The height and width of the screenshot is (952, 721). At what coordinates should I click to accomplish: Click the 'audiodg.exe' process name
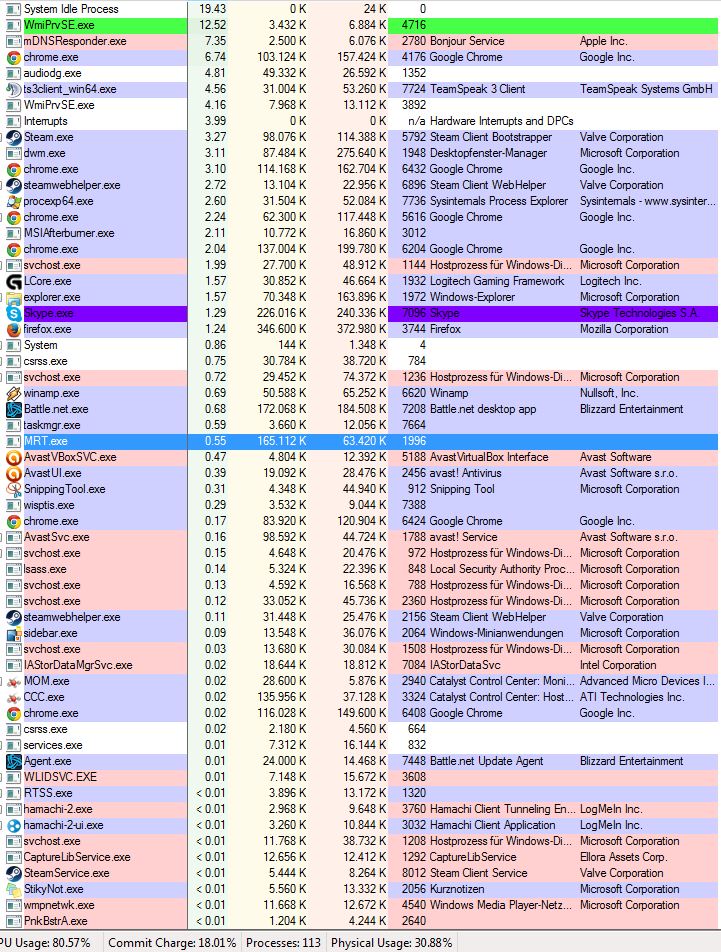tap(52, 73)
